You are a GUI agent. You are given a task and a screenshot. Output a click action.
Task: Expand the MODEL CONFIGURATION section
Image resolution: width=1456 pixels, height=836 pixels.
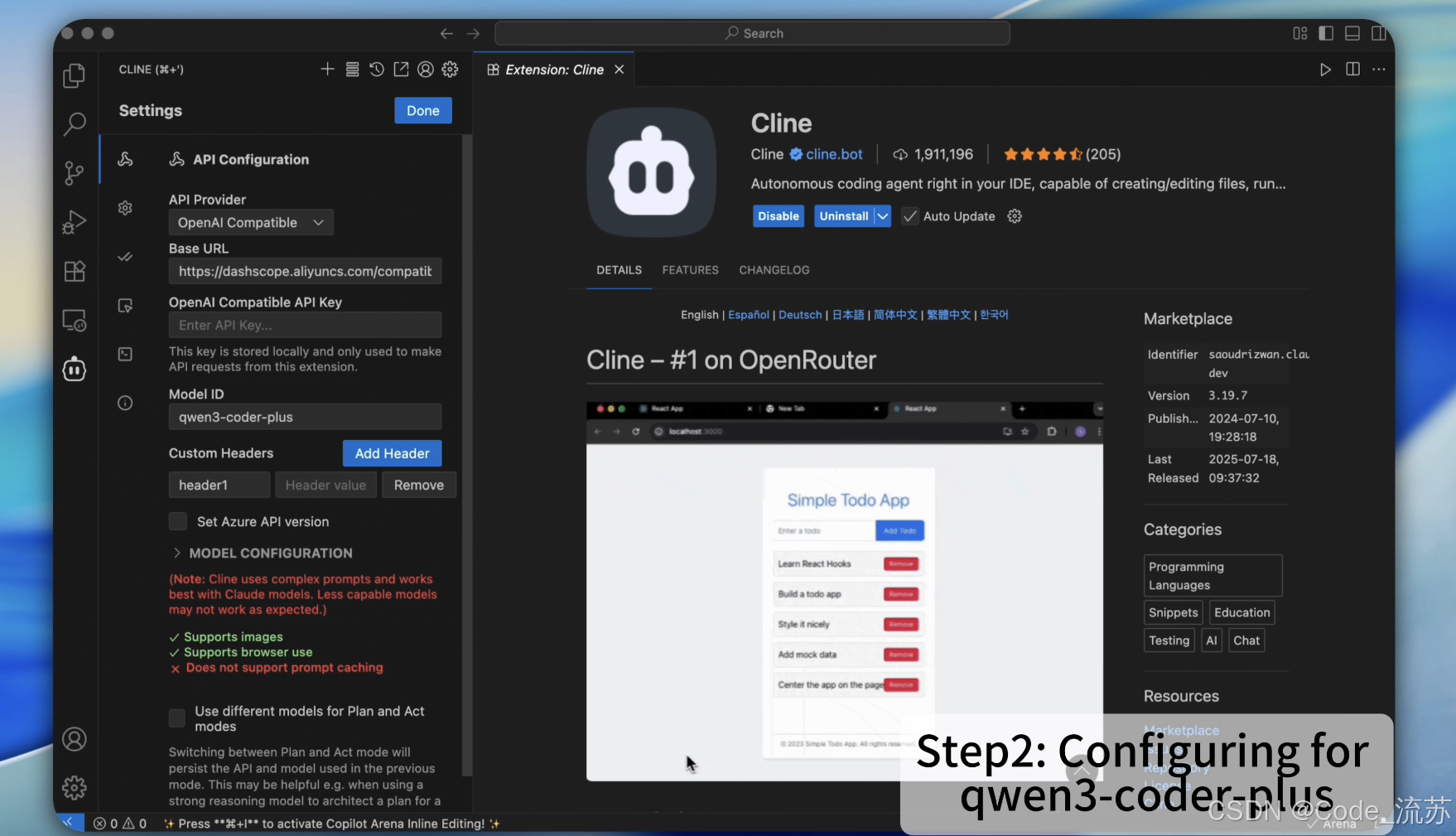tap(261, 553)
